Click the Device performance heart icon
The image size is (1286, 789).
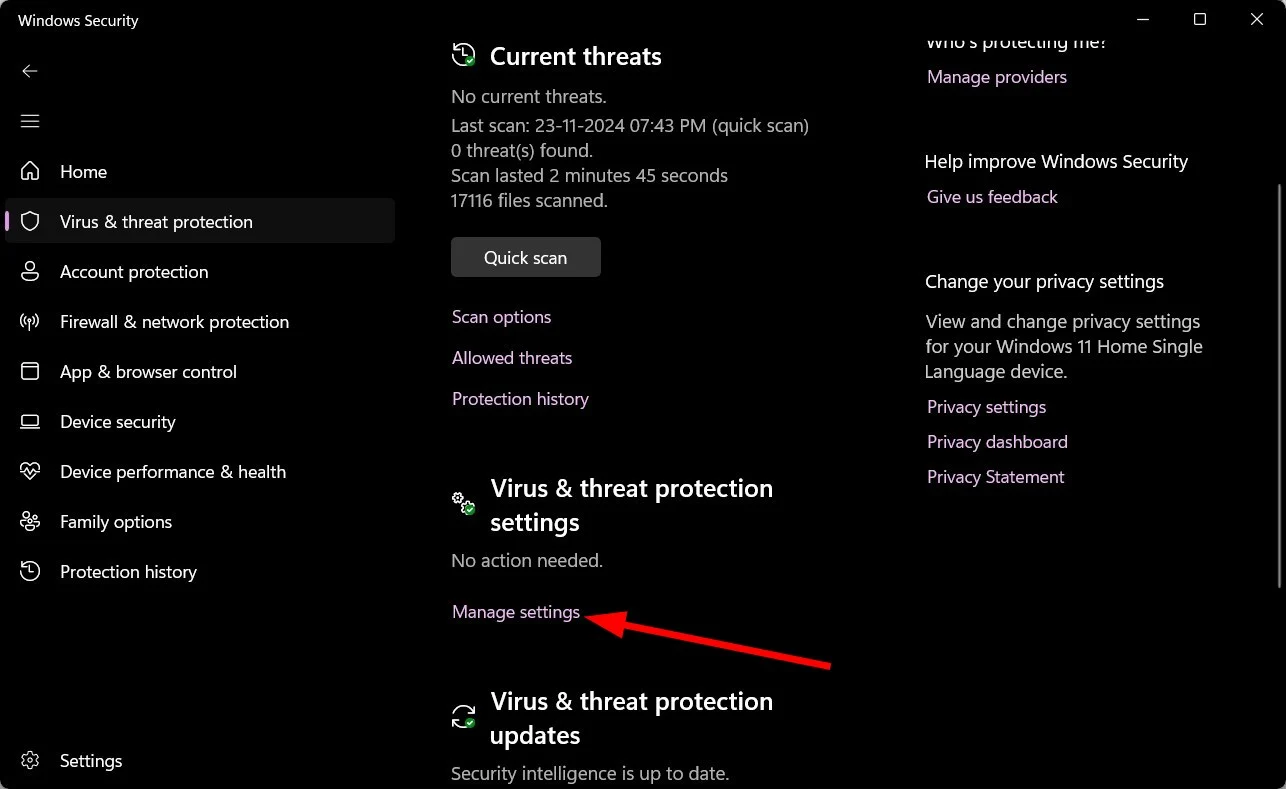point(31,471)
